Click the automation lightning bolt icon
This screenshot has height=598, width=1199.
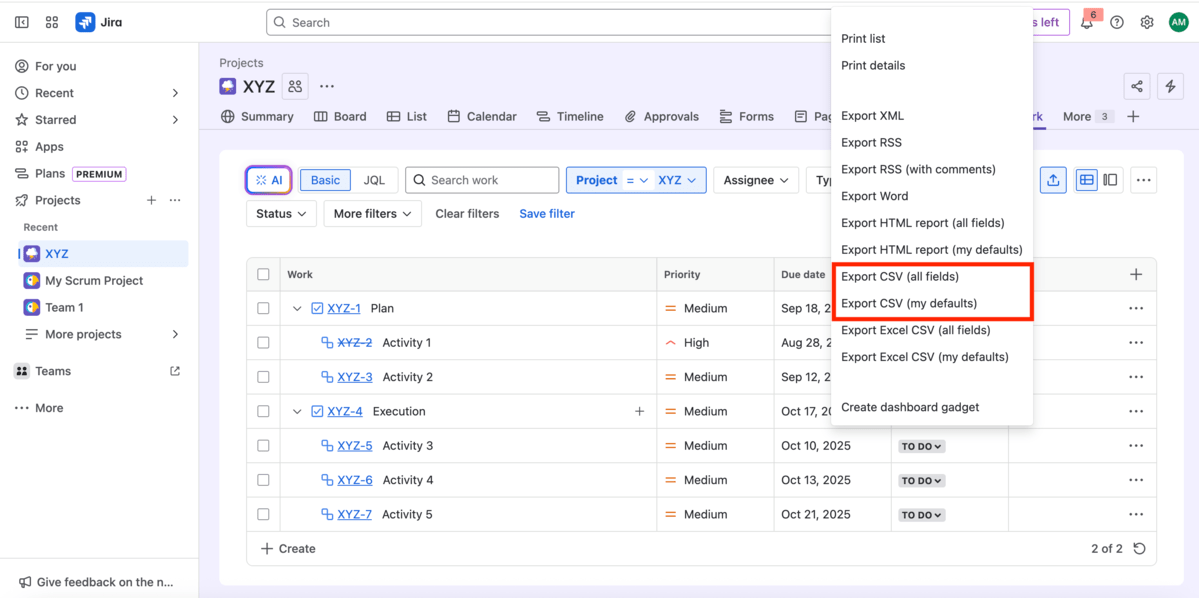point(1170,87)
